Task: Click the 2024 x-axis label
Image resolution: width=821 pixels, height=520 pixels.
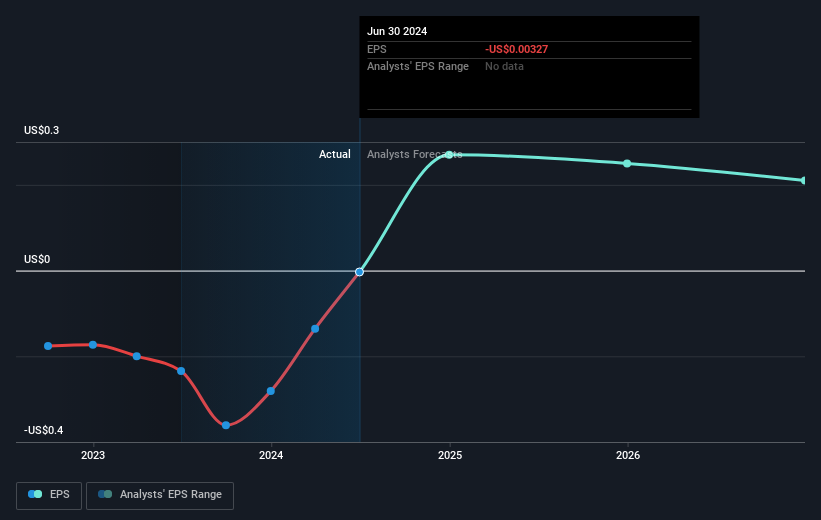Action: click(x=271, y=455)
